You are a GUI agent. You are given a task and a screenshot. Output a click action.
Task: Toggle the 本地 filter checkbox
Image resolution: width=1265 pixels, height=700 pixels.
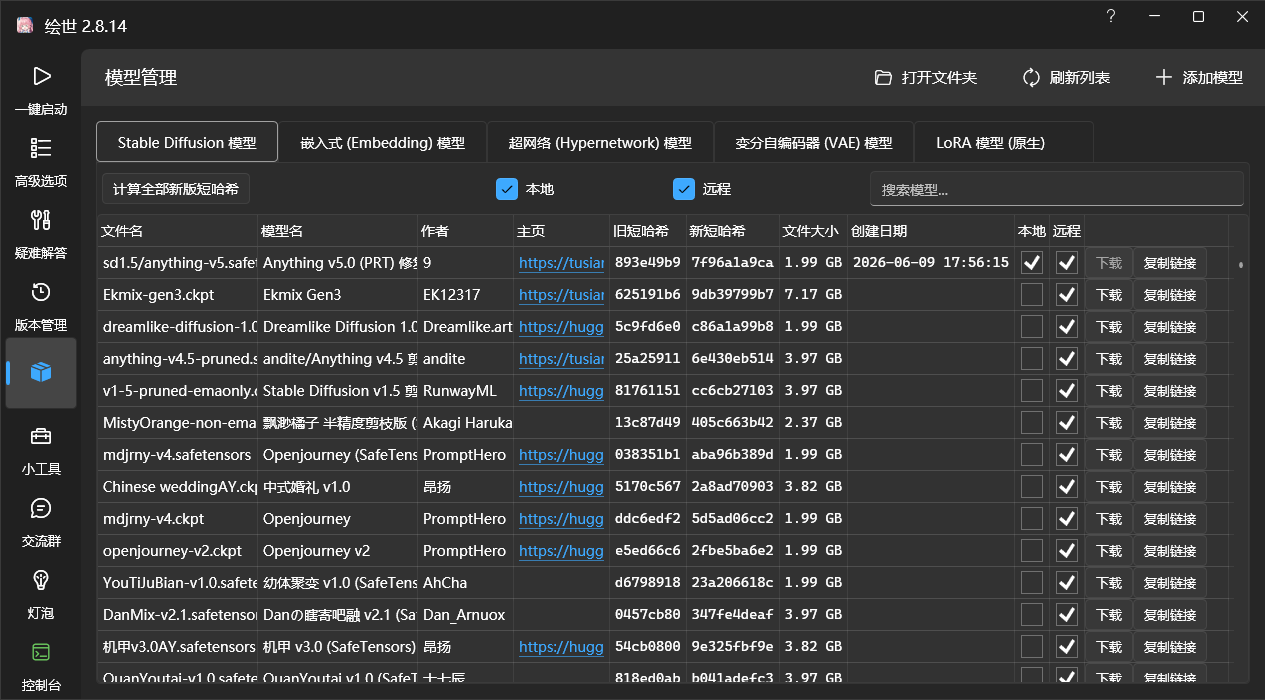coord(507,188)
